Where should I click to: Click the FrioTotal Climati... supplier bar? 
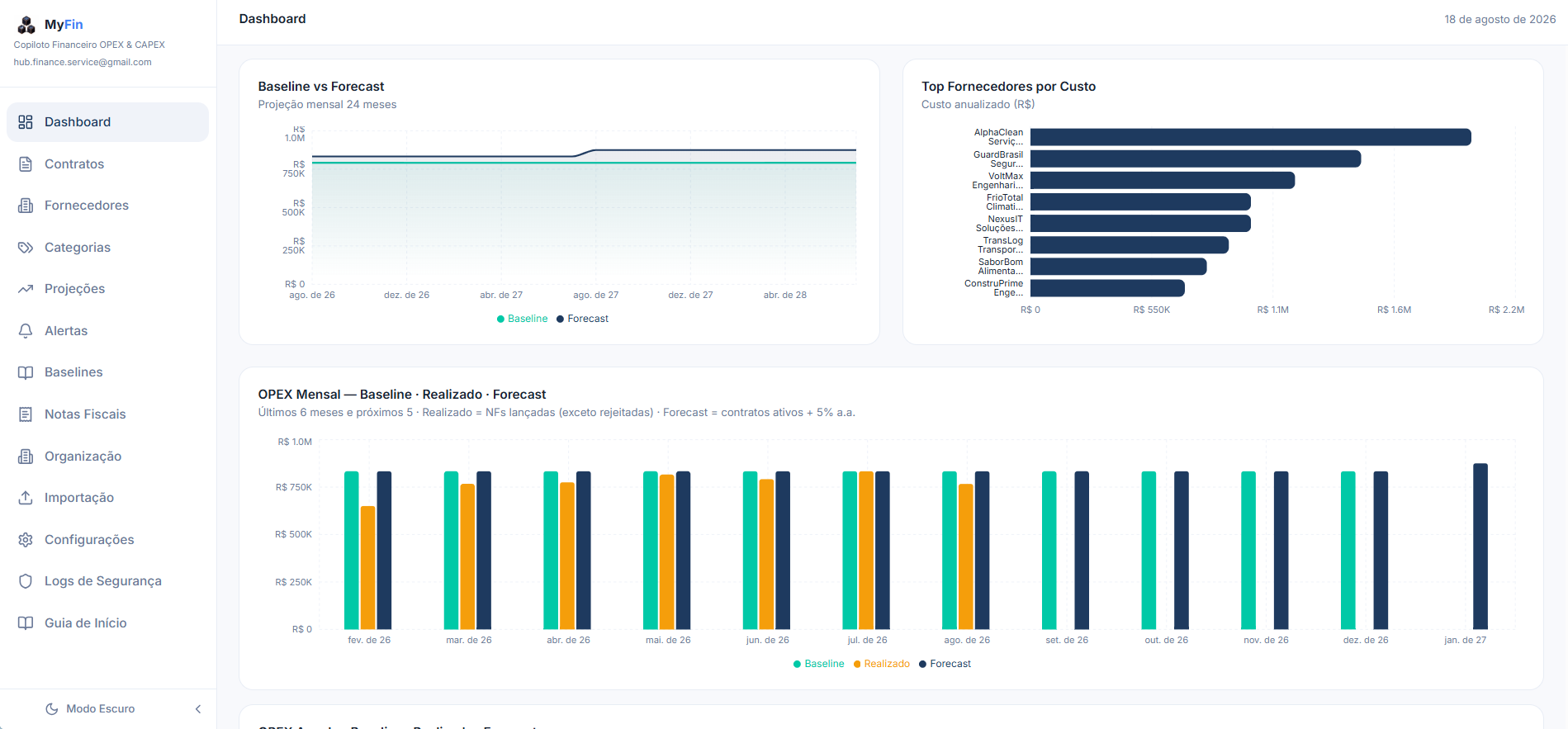click(1140, 201)
